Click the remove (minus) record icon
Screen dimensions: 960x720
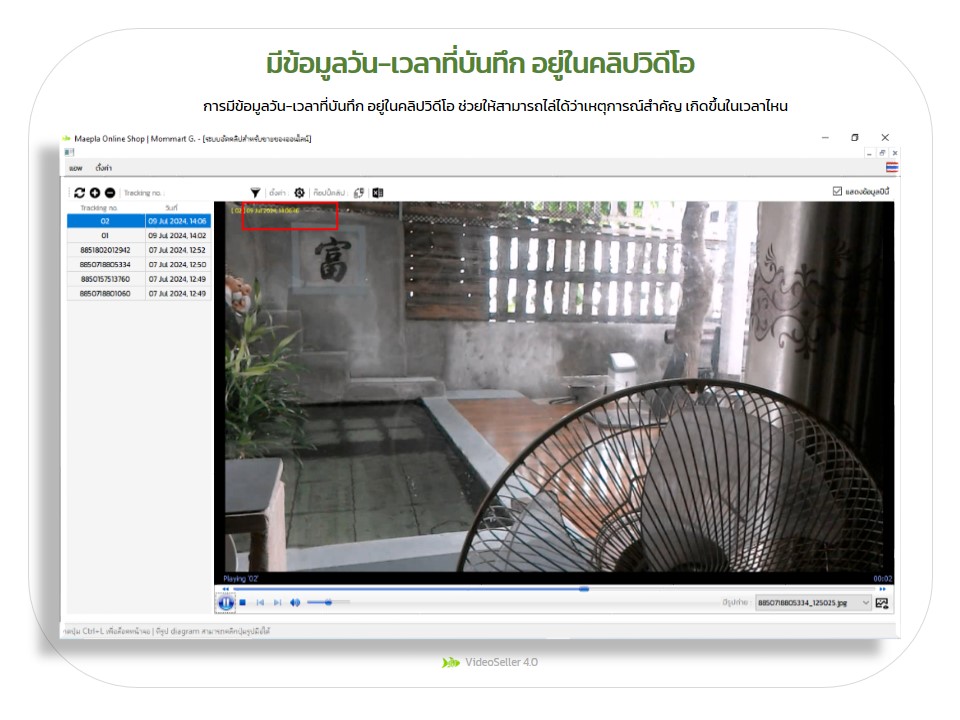click(110, 192)
